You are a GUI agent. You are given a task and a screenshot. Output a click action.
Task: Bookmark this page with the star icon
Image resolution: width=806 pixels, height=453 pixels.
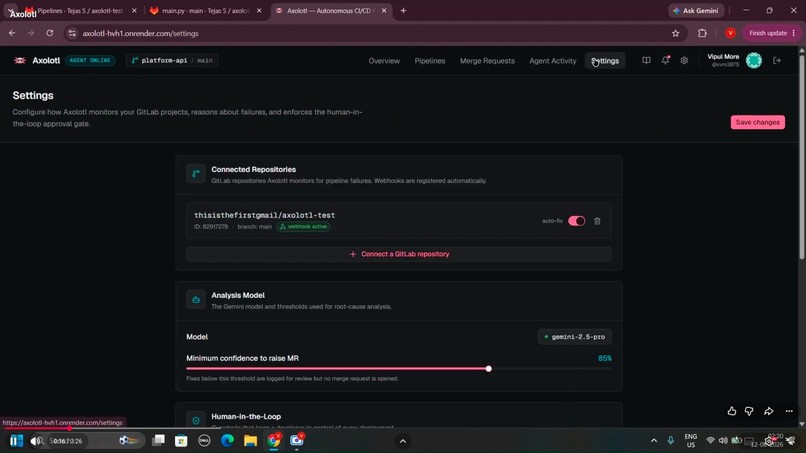pos(675,33)
